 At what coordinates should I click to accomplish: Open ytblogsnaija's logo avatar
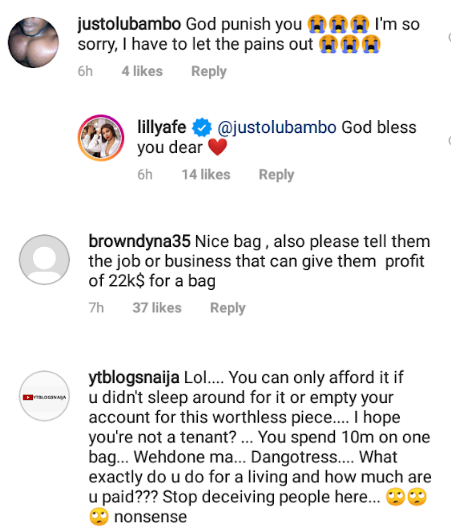44,396
